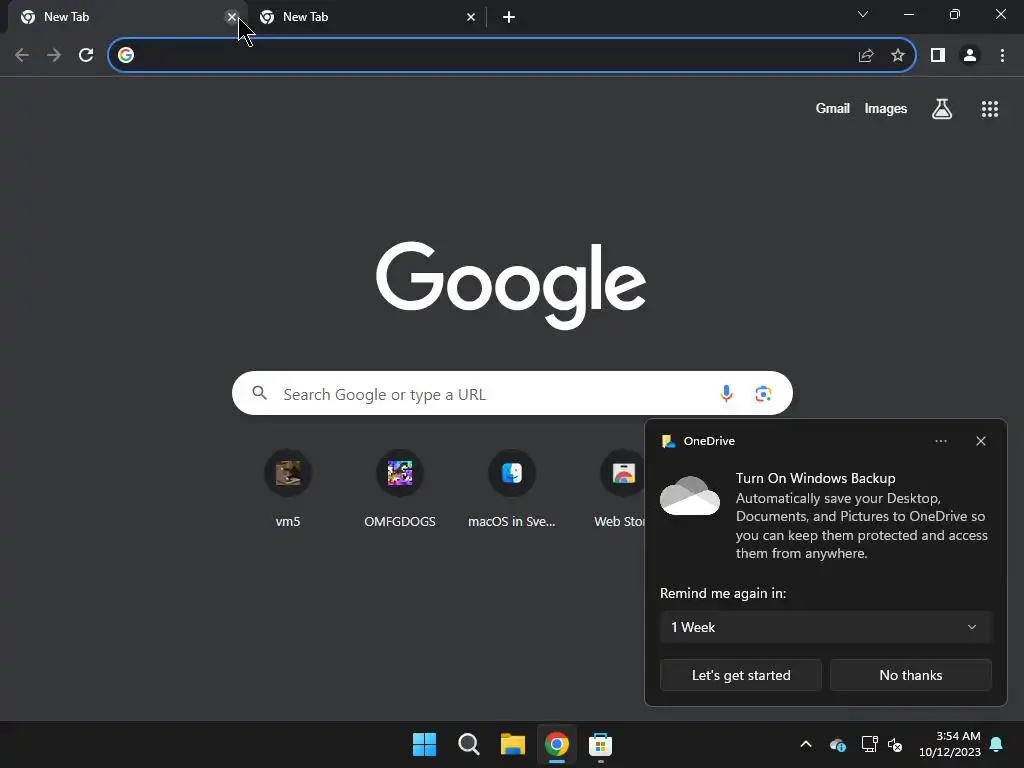Open the share this page icon
1024x768 pixels.
point(866,56)
